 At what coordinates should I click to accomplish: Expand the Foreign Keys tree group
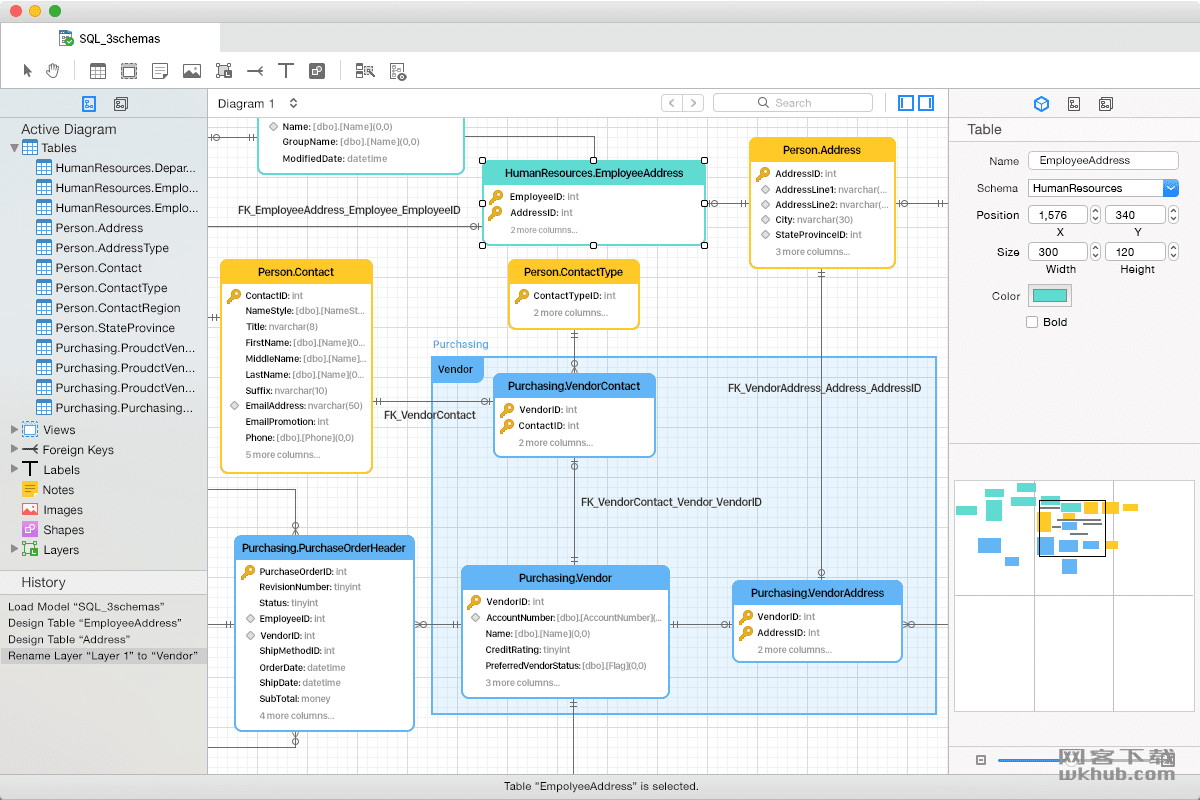(x=15, y=449)
